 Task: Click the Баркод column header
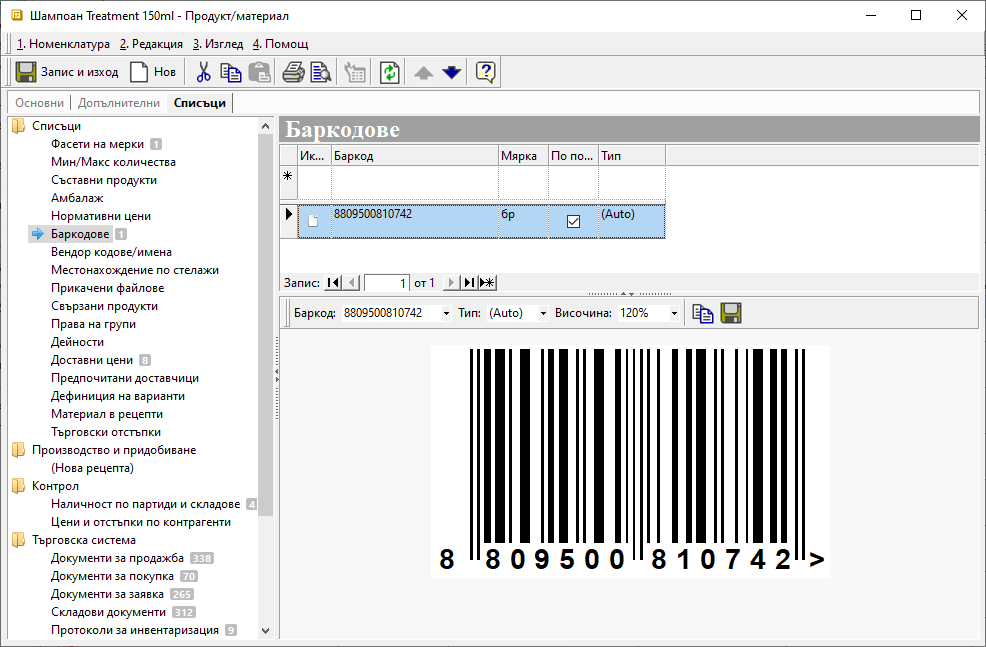pos(415,156)
